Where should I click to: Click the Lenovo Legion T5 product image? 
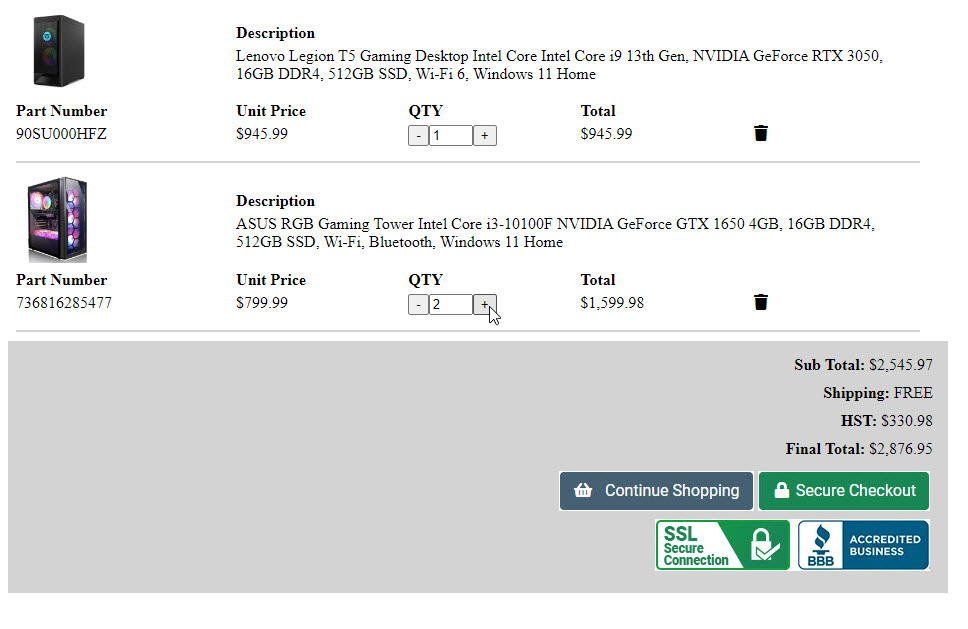tap(58, 50)
